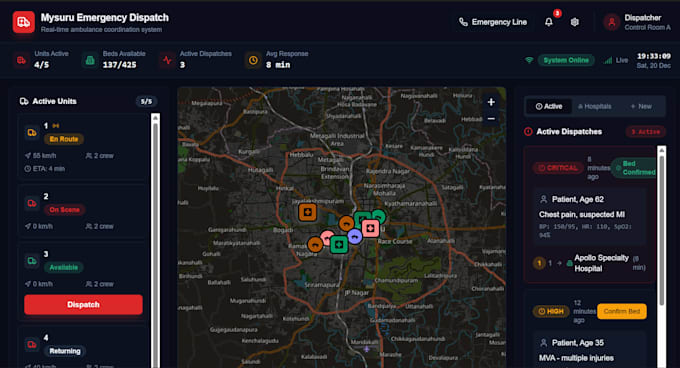Click the On Scene status tag
This screenshot has width=680, height=368.
(64, 210)
